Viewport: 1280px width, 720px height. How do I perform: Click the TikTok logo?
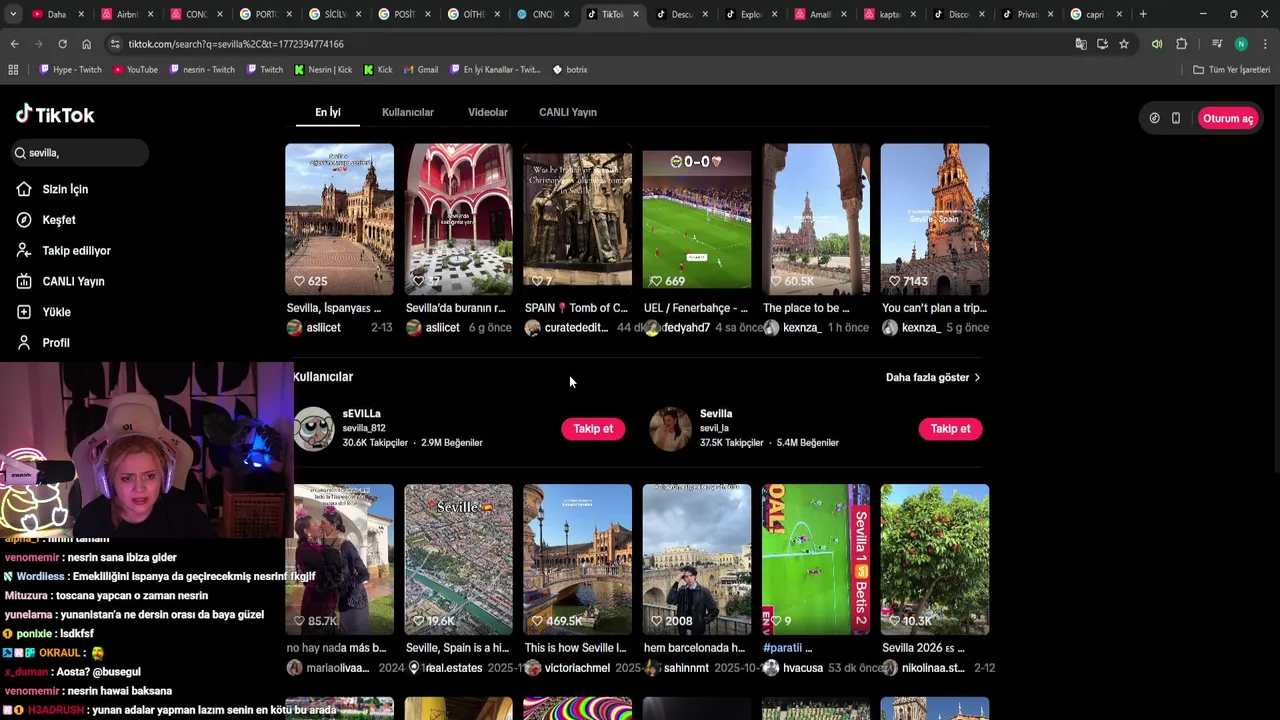(55, 114)
